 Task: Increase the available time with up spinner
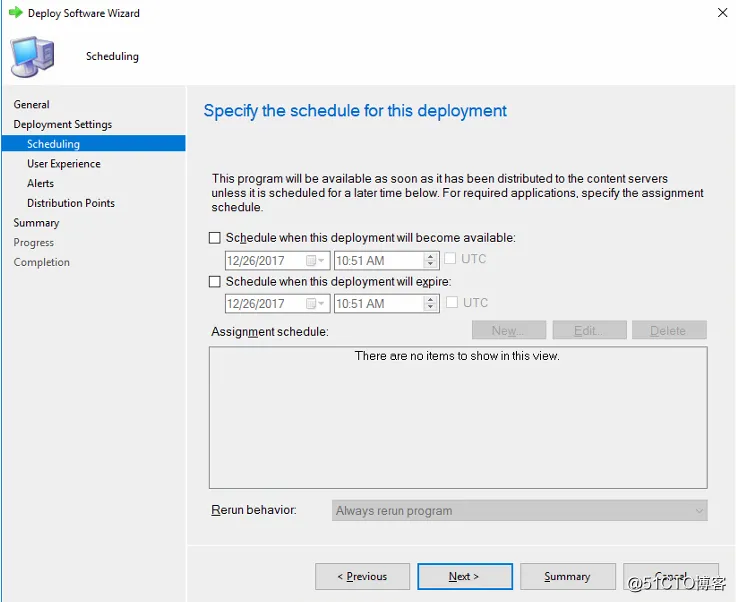coord(430,257)
